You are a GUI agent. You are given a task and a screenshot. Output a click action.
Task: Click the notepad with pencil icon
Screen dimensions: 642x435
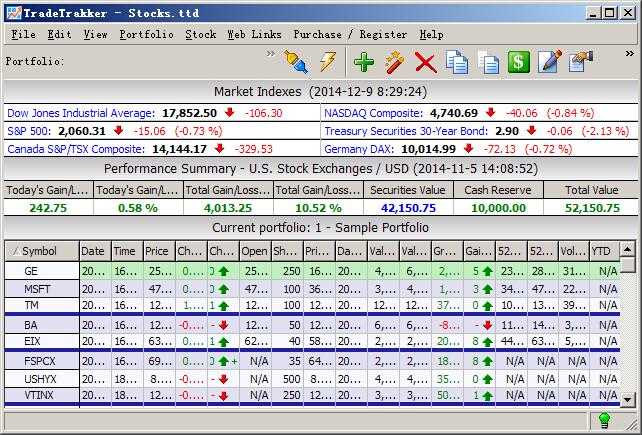pos(549,62)
